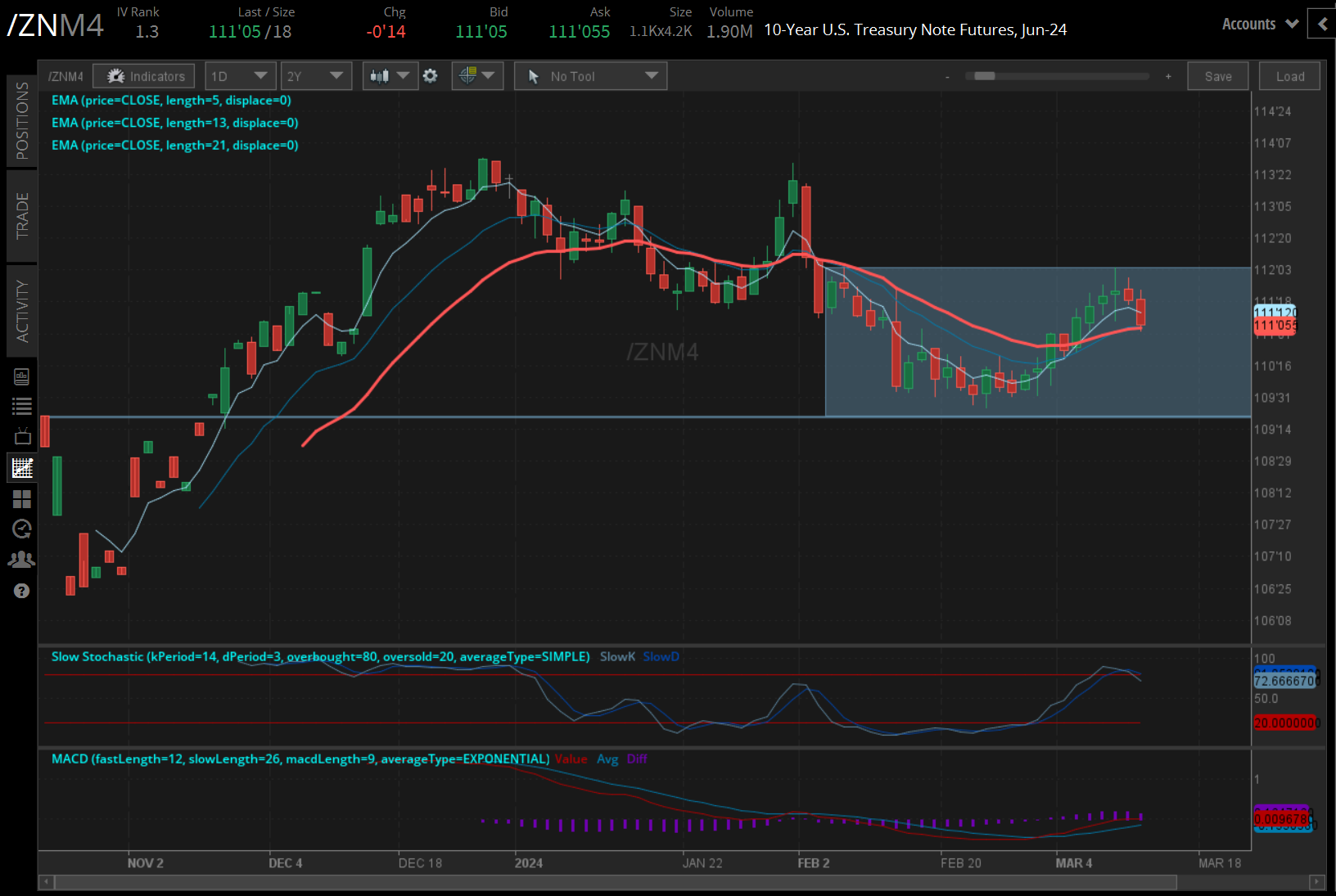Open the watchlist news icon in the sidebar
This screenshot has height=896, width=1336.
pyautogui.click(x=22, y=376)
